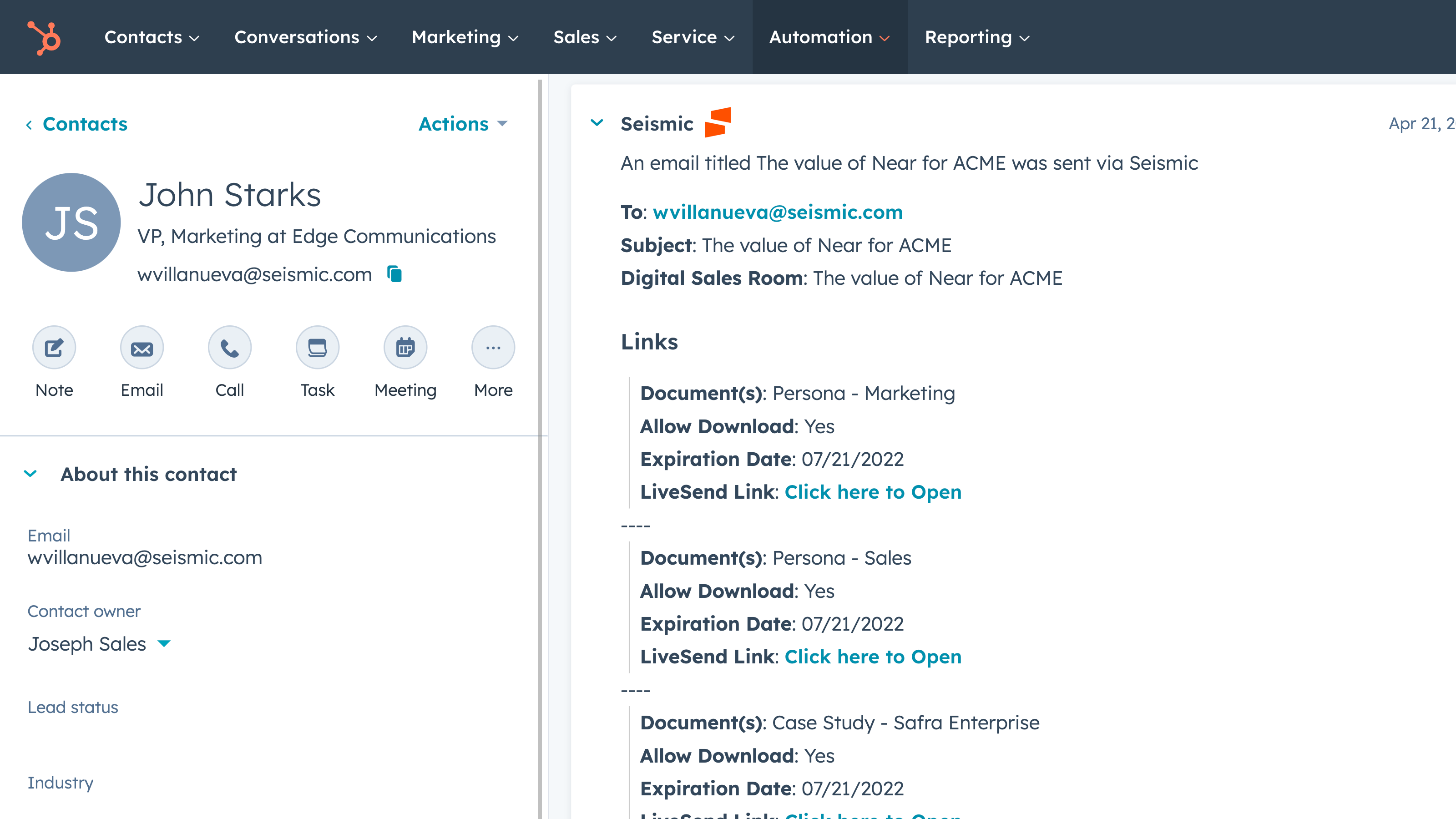
Task: Open the To email address wvillanueva@seismic.com link
Action: (778, 212)
